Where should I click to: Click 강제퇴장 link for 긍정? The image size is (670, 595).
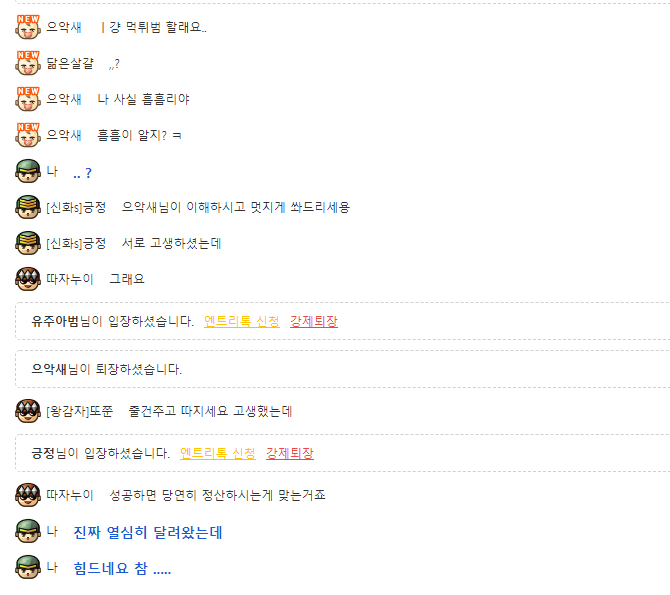coord(290,453)
